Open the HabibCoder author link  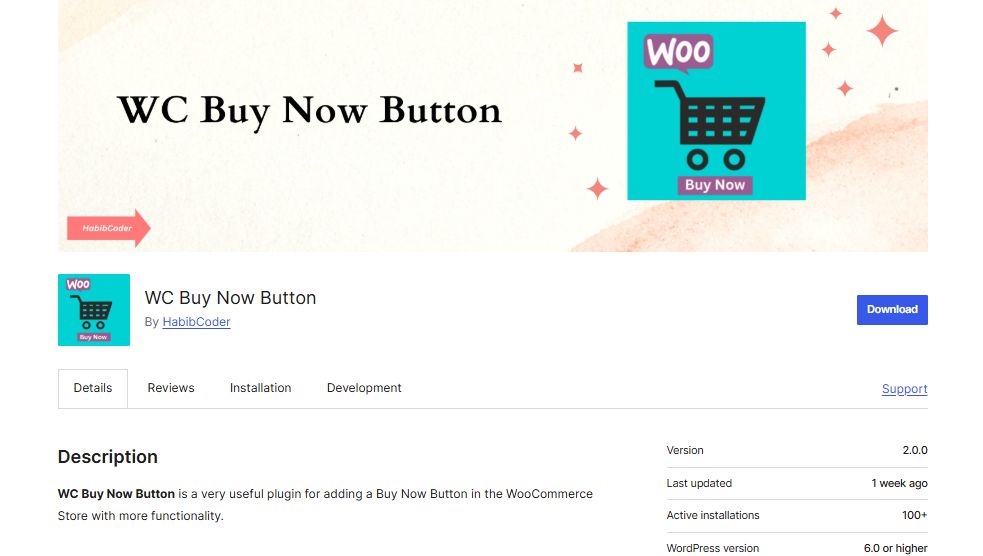pos(196,322)
